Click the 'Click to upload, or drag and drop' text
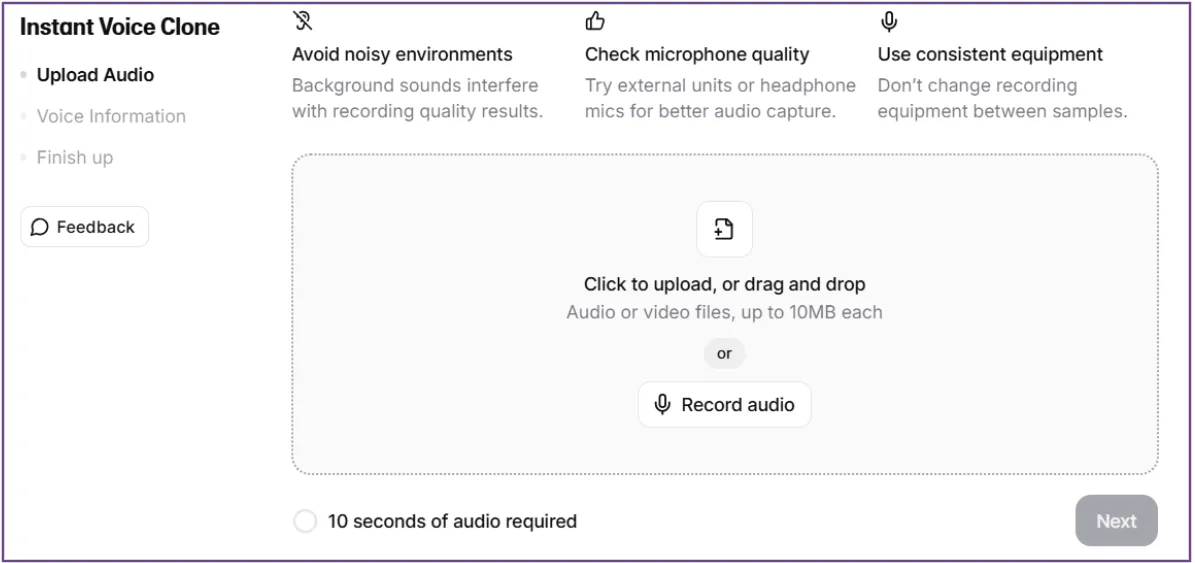This screenshot has width=1195, height=563. click(724, 284)
